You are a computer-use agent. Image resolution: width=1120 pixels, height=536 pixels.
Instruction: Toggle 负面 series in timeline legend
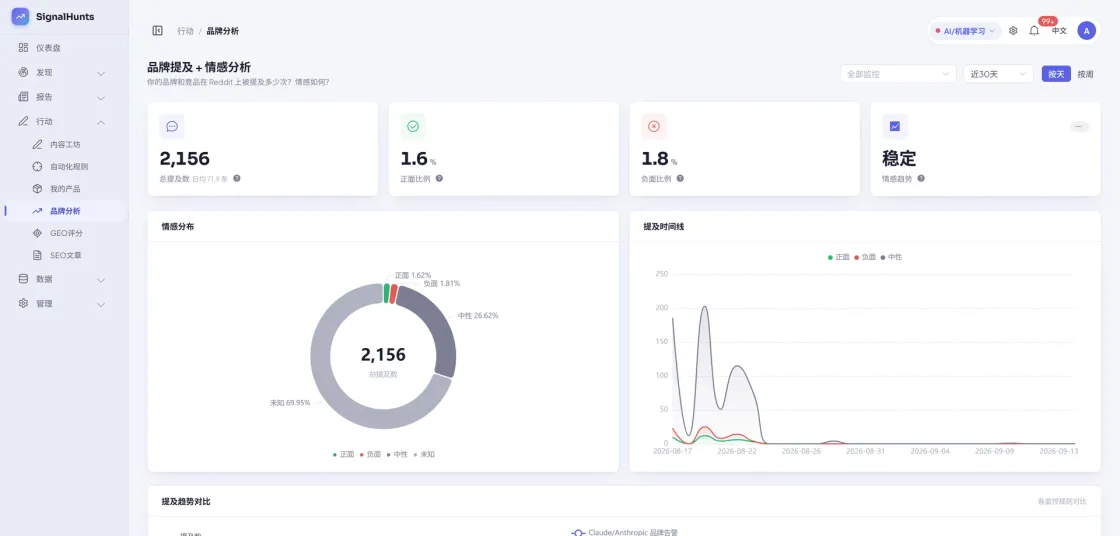[865, 257]
